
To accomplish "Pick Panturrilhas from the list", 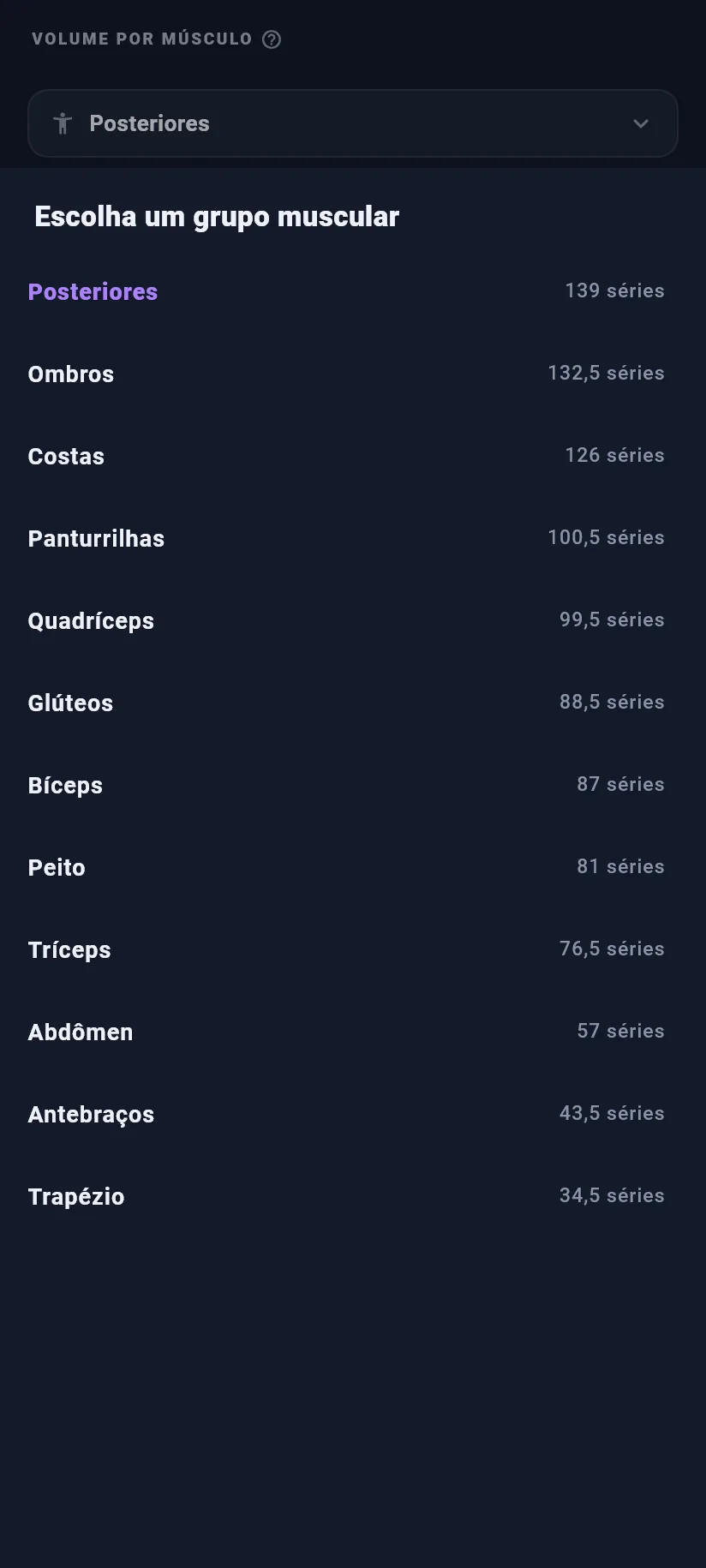I will tap(346, 538).
